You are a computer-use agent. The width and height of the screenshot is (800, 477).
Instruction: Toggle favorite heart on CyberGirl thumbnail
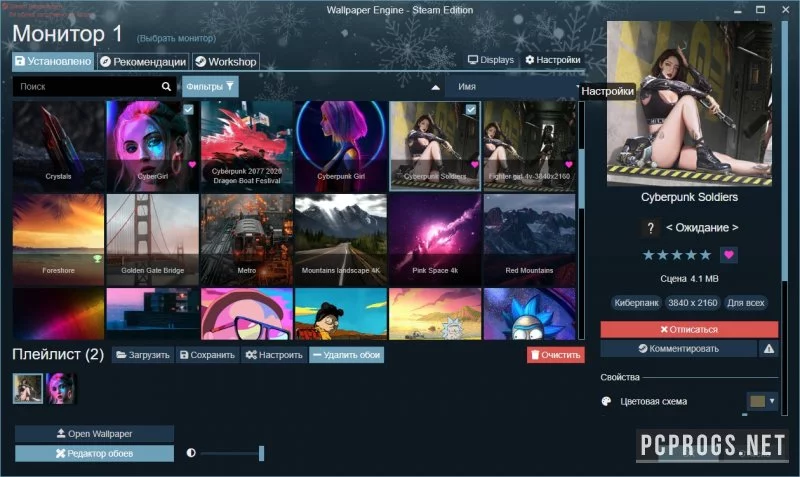(192, 164)
